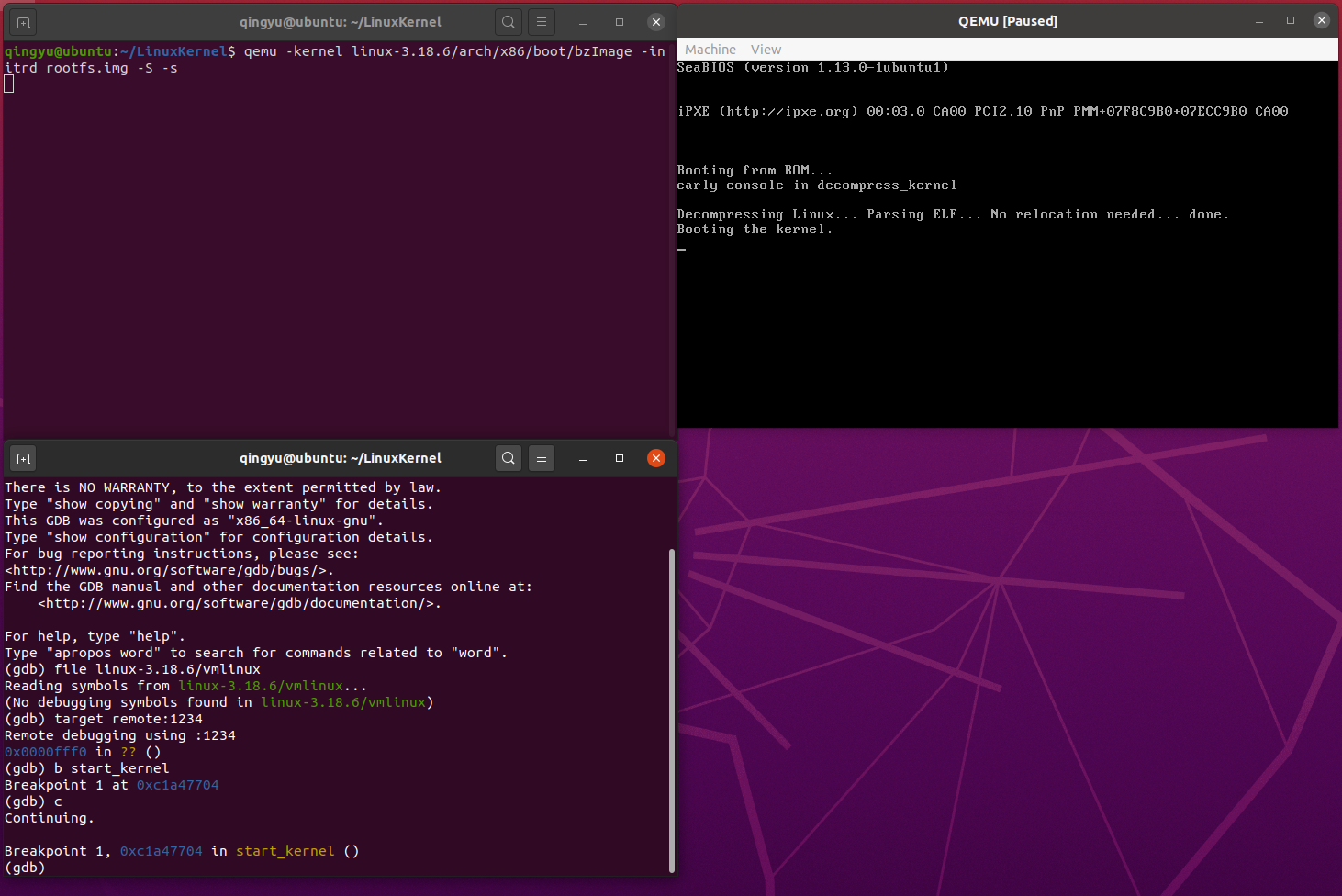Click 'Remote debugging using :1234' line
1342x896 pixels.
click(x=120, y=735)
